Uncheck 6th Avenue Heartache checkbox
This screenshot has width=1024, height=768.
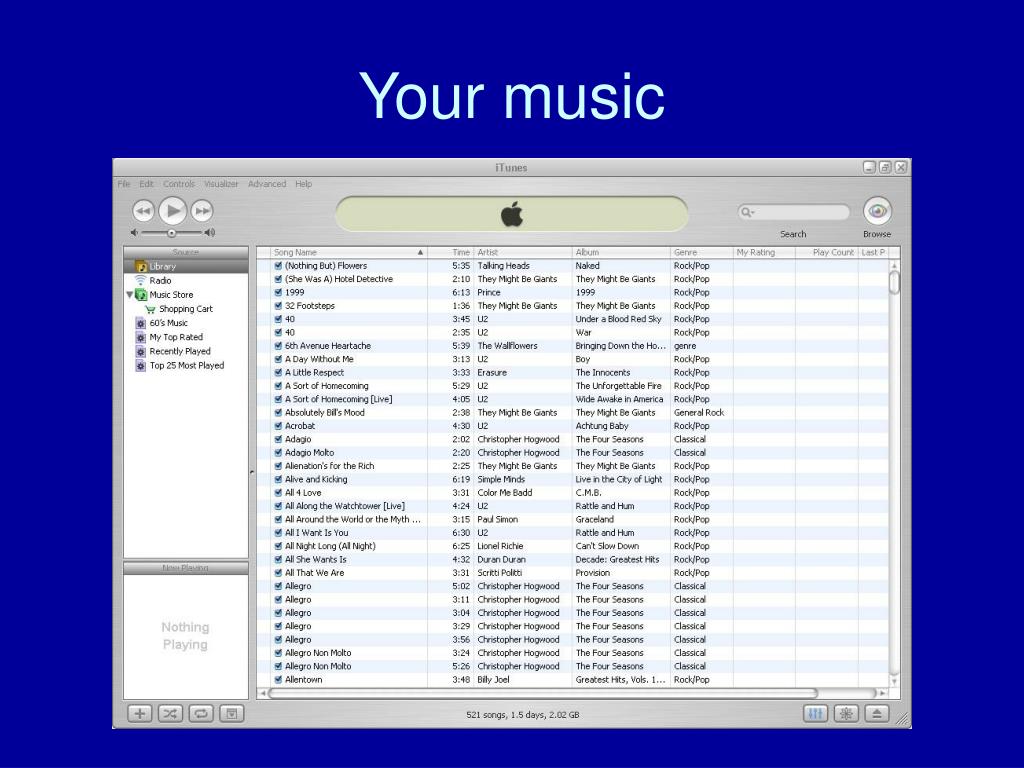[x=278, y=345]
